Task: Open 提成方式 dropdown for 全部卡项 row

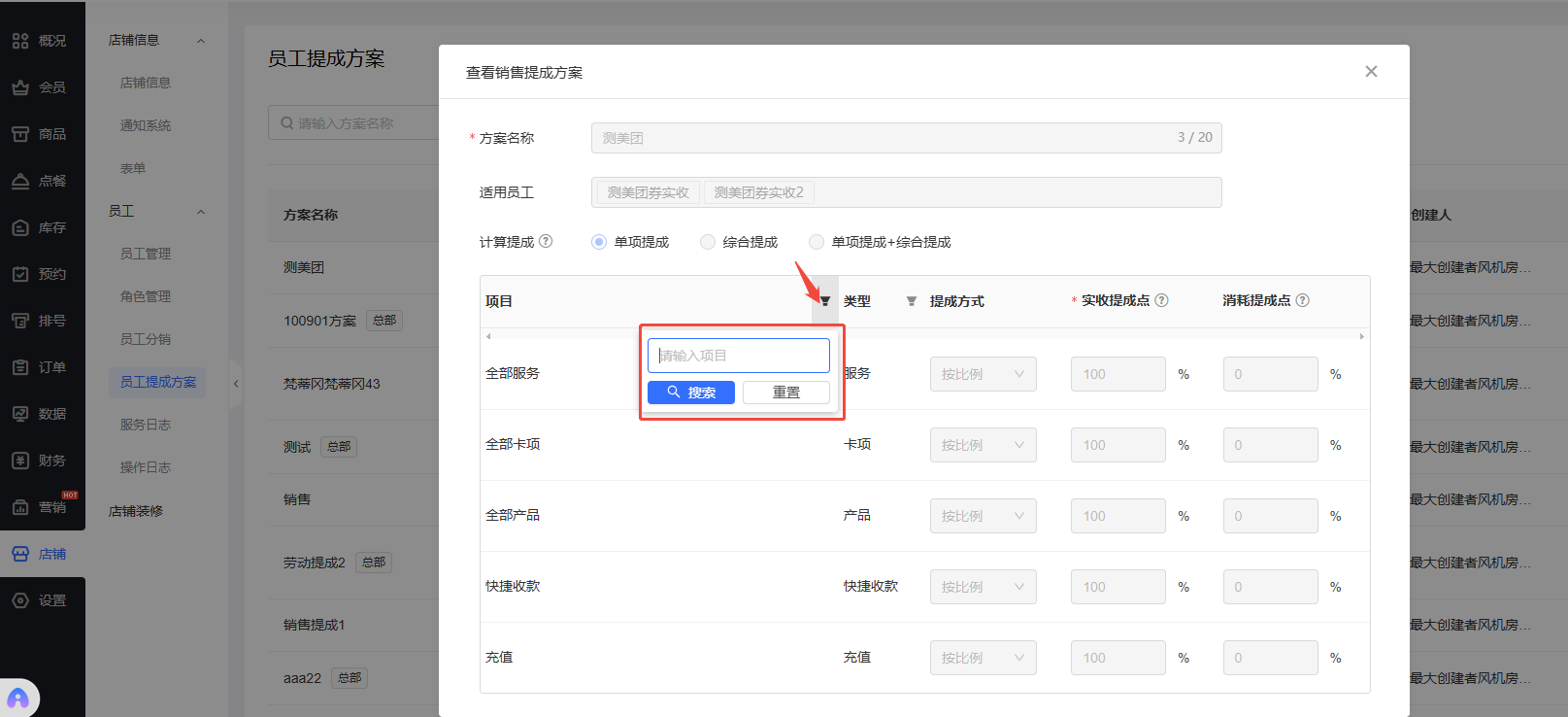Action: [x=983, y=445]
